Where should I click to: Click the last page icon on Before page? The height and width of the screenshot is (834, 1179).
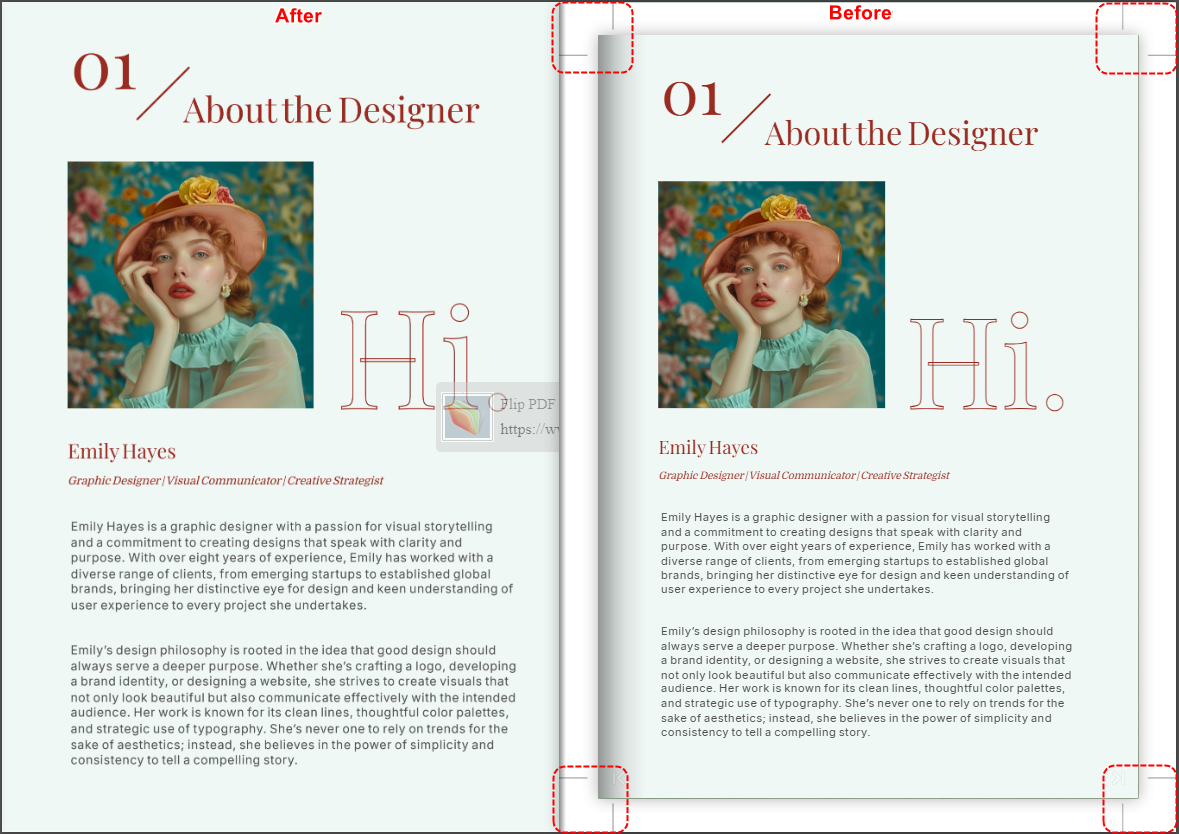(x=1118, y=779)
